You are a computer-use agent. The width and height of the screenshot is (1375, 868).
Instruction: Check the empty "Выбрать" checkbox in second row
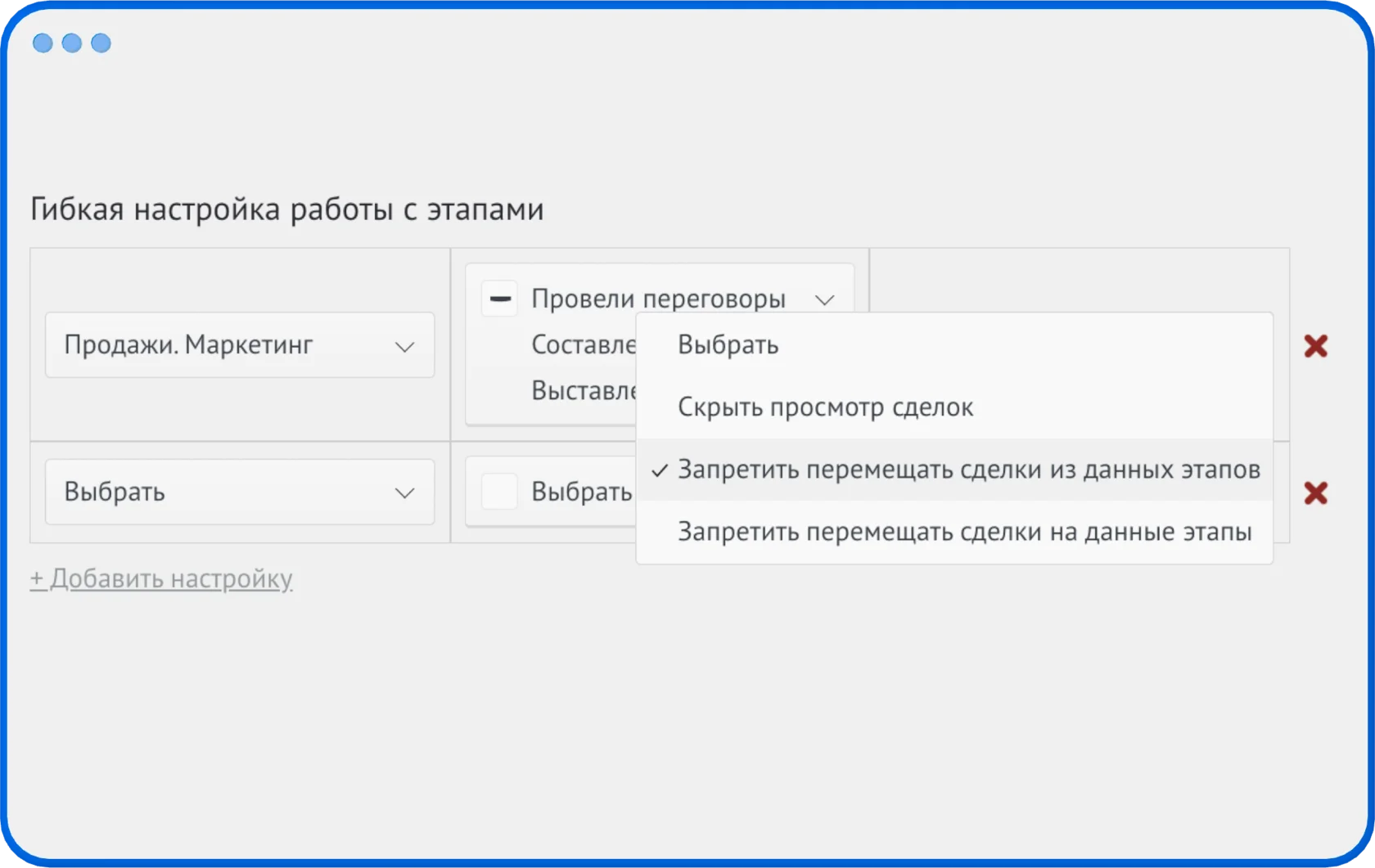tap(498, 491)
